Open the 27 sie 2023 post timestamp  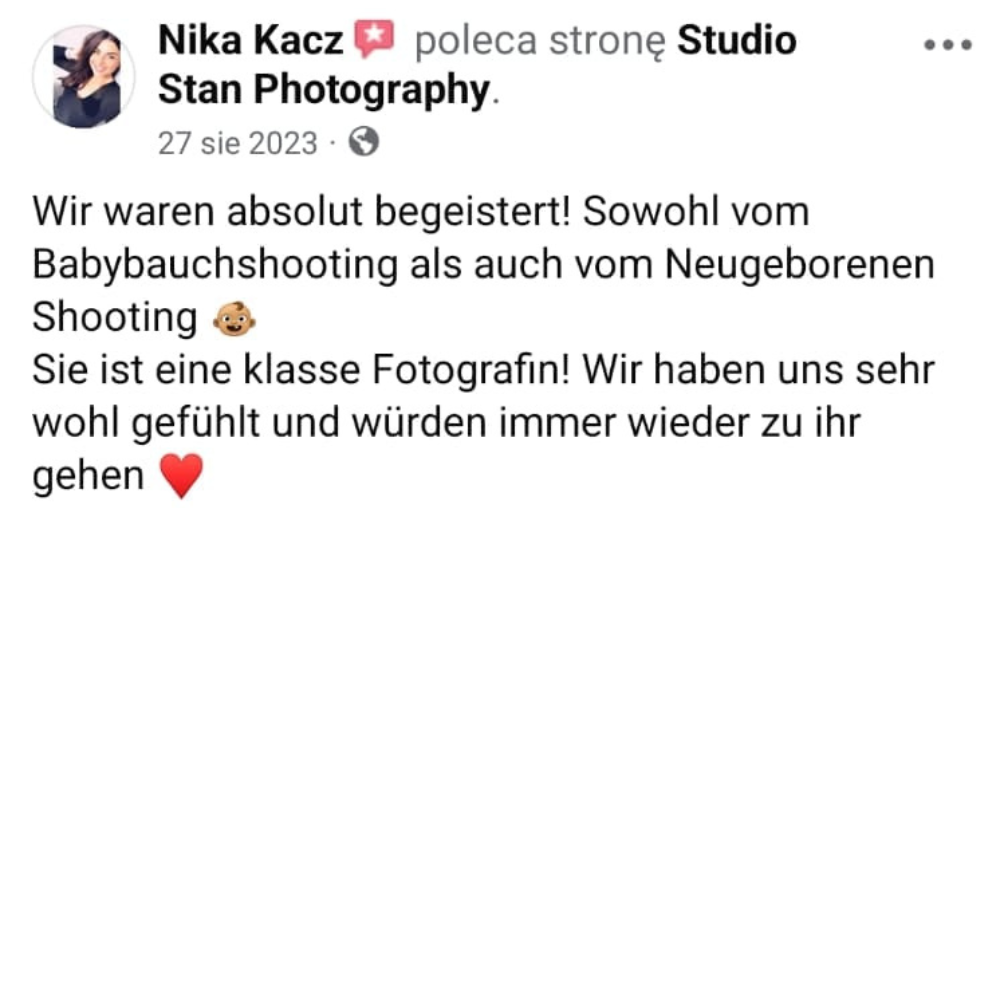(x=237, y=143)
